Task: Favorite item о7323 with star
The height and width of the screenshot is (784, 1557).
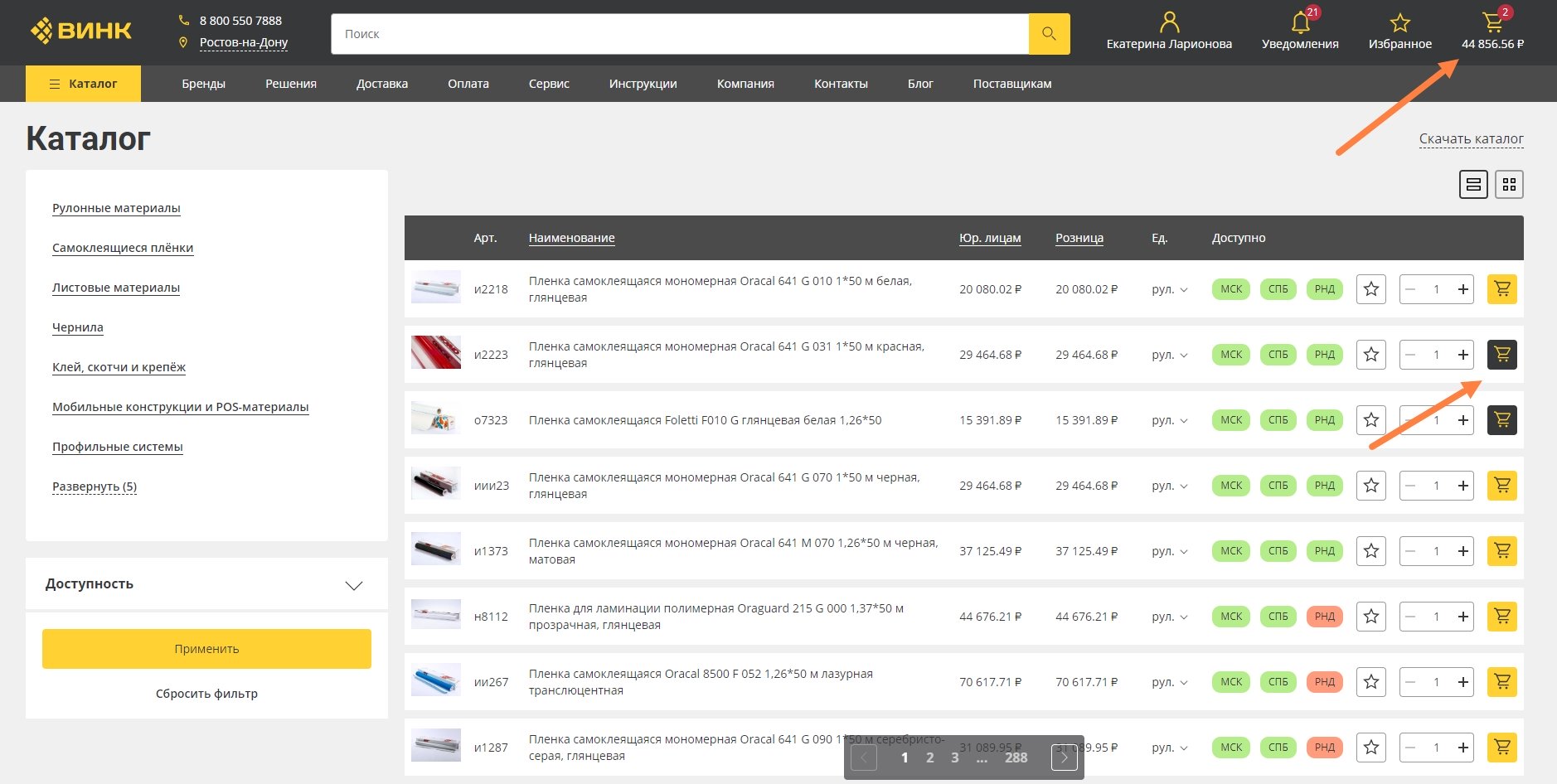Action: point(1371,420)
